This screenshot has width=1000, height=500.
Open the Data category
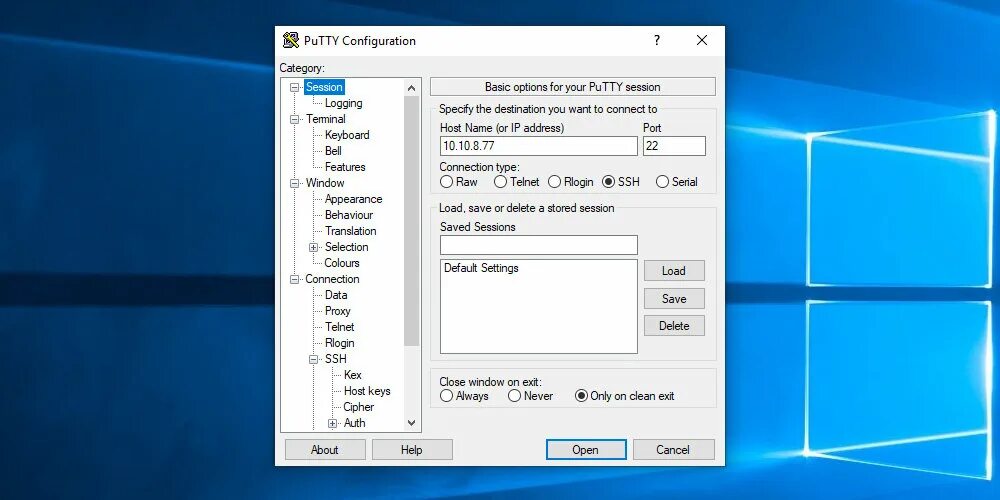pos(336,295)
